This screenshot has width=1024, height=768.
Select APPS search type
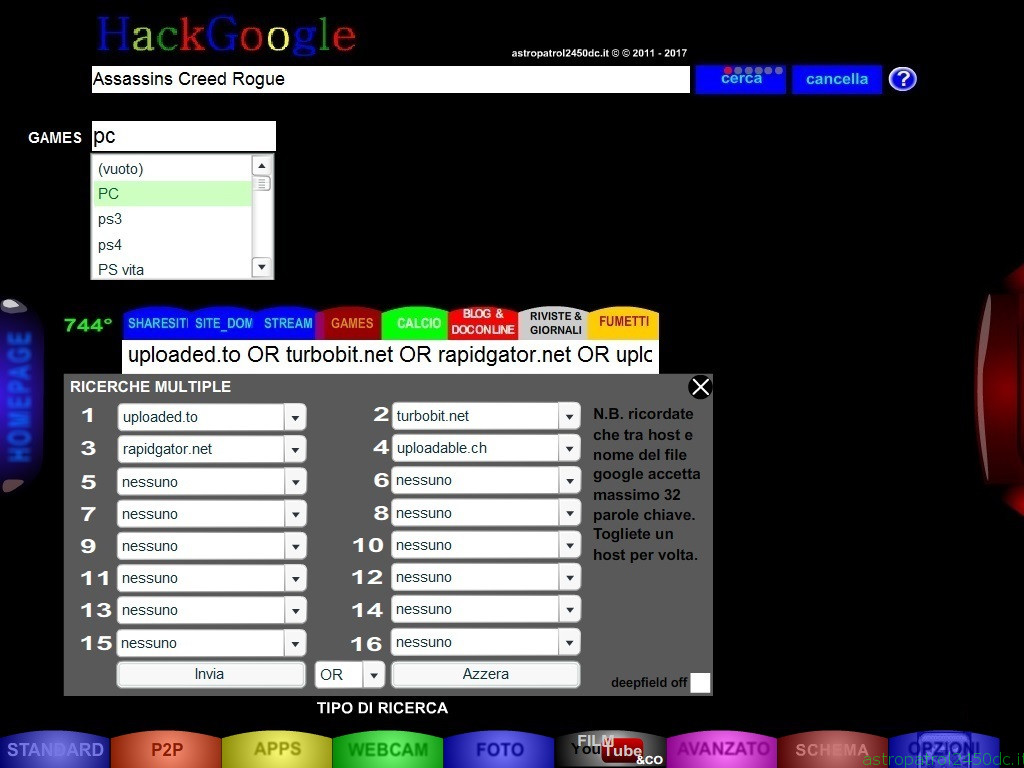(x=277, y=750)
